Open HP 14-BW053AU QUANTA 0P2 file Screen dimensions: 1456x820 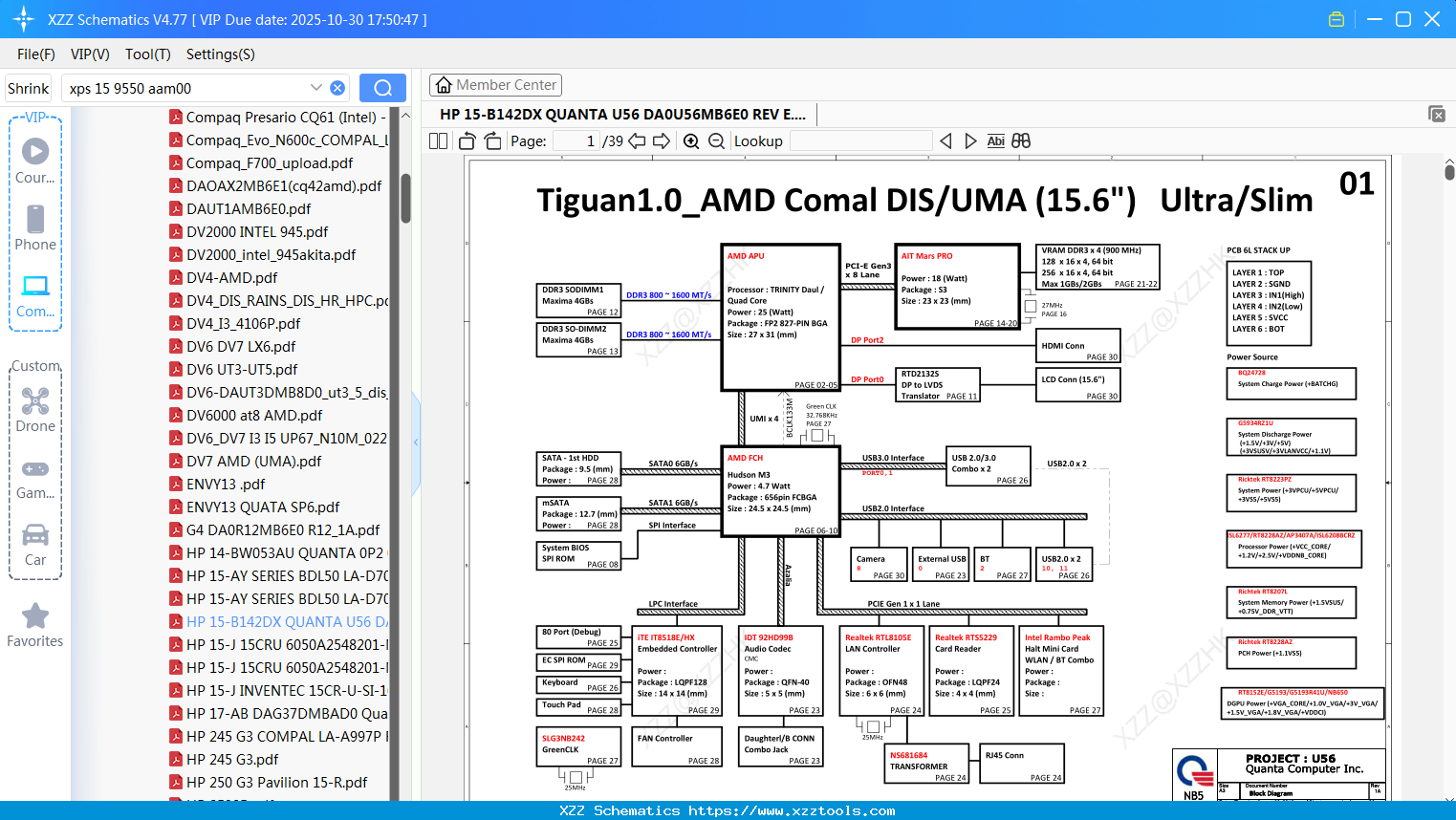277,552
